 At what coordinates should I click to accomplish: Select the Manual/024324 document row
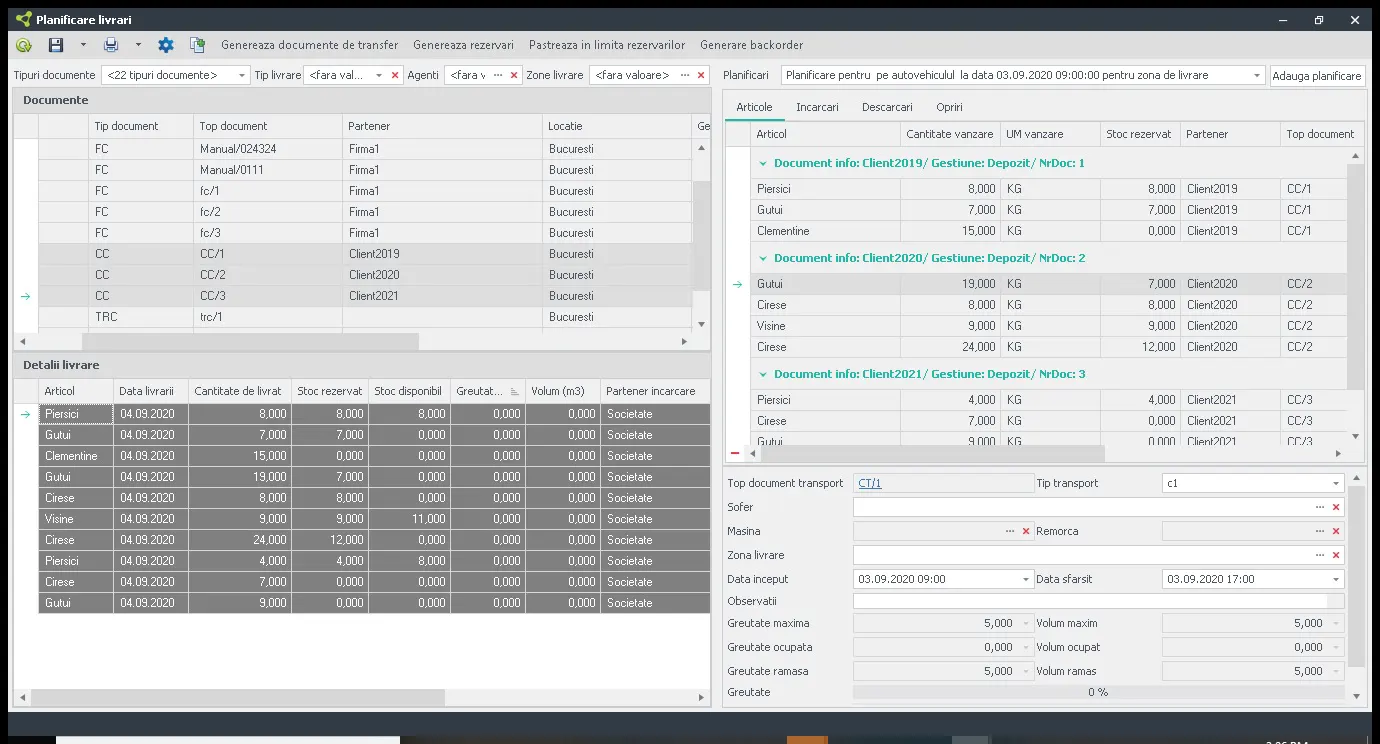click(x=365, y=149)
